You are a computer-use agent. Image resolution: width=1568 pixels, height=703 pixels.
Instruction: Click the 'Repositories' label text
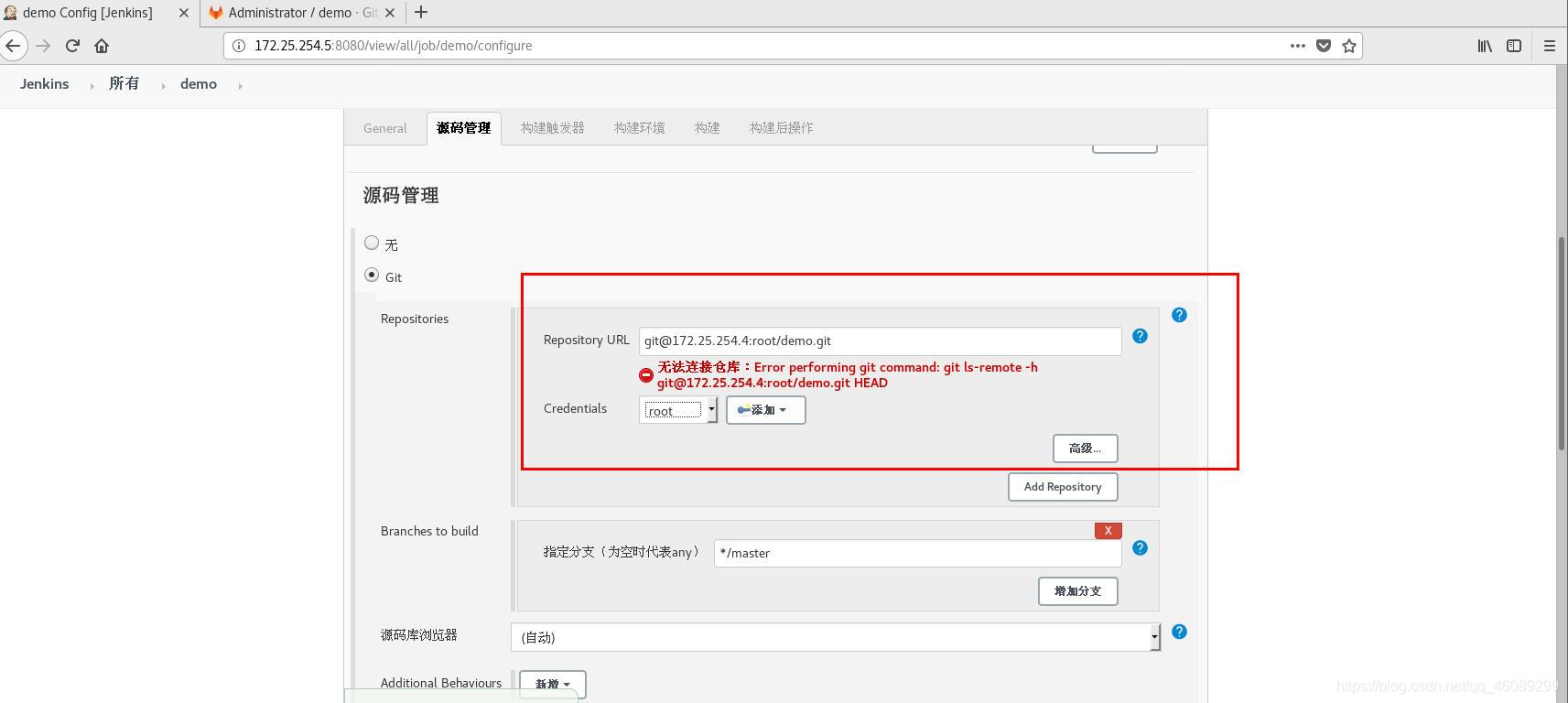coord(415,319)
